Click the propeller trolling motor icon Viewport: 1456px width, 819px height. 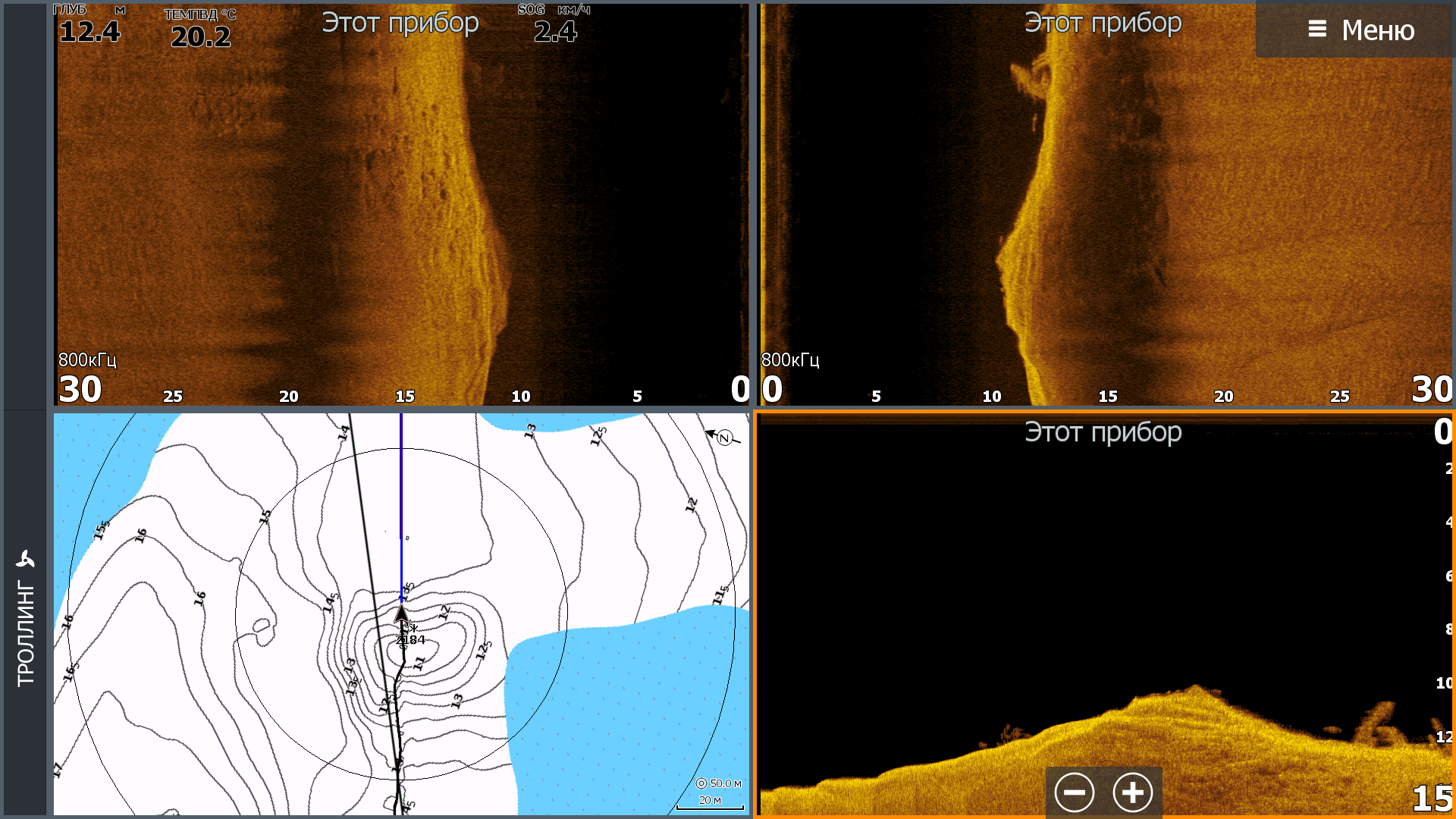pyautogui.click(x=25, y=560)
